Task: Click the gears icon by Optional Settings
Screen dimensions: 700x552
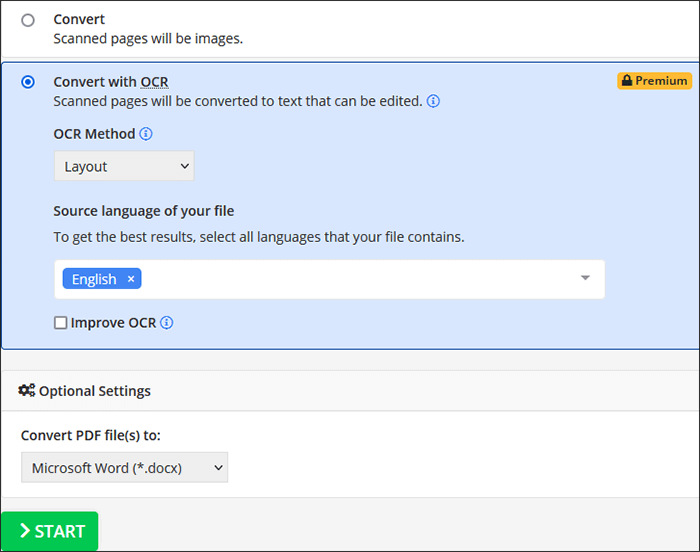Action: [27, 391]
